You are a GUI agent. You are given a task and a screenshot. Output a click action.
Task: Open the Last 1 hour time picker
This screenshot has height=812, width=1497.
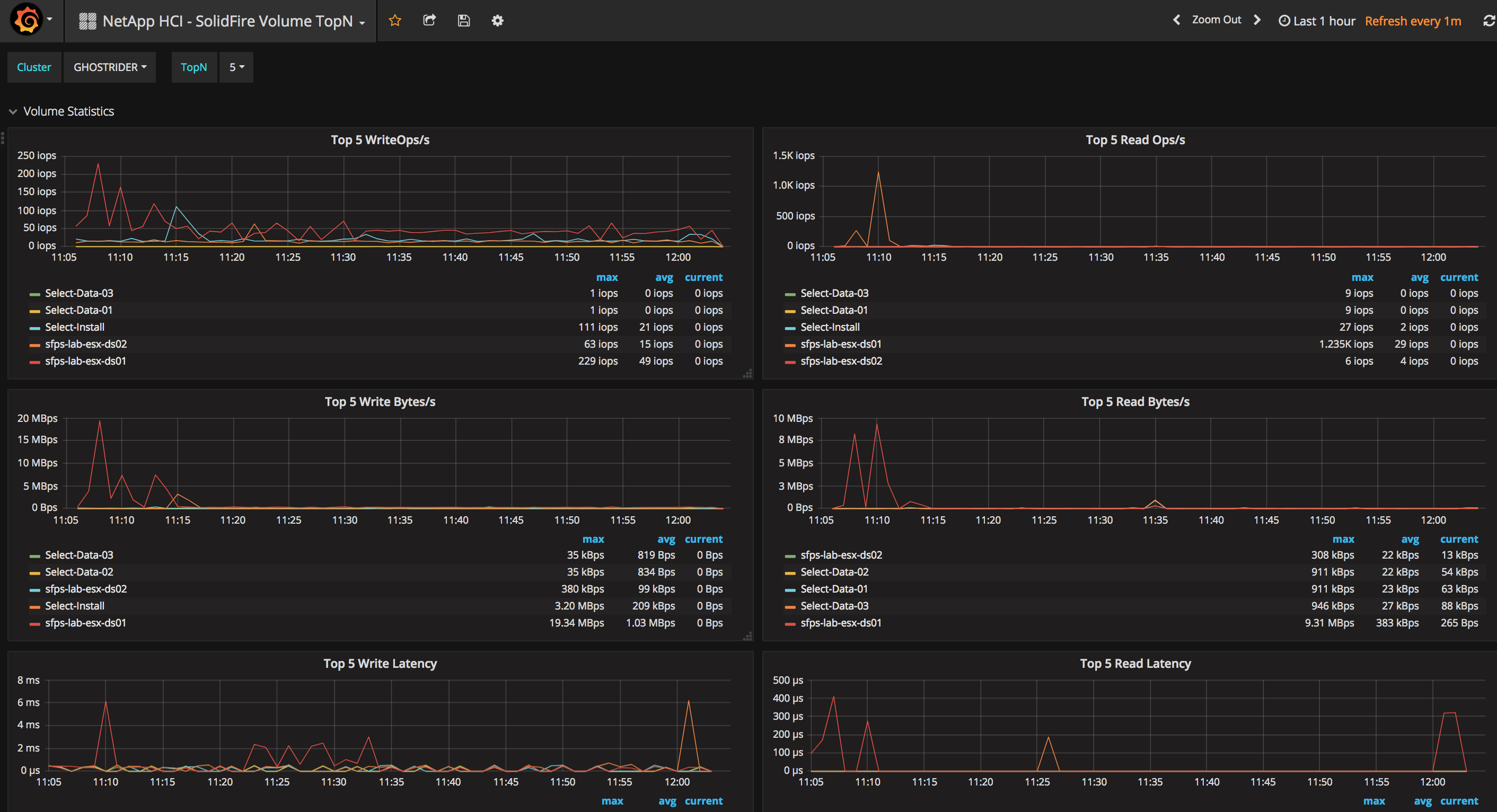[x=1317, y=21]
